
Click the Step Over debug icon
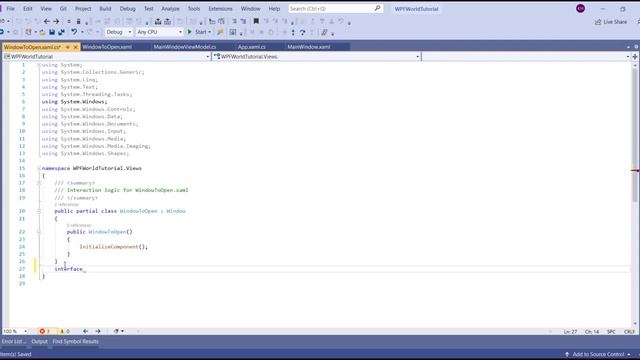[302, 32]
